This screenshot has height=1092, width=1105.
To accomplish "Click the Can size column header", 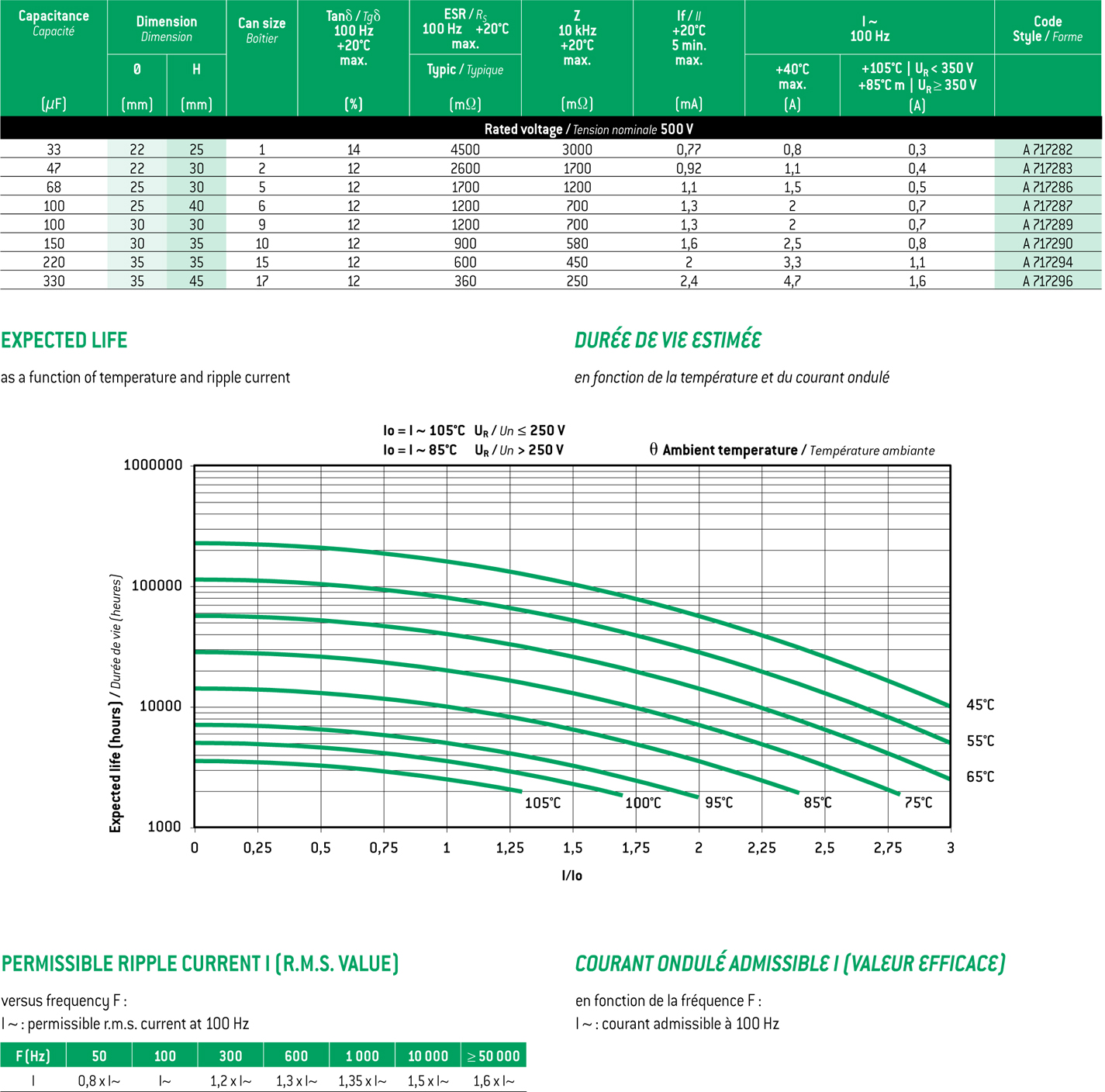I will point(261,30).
